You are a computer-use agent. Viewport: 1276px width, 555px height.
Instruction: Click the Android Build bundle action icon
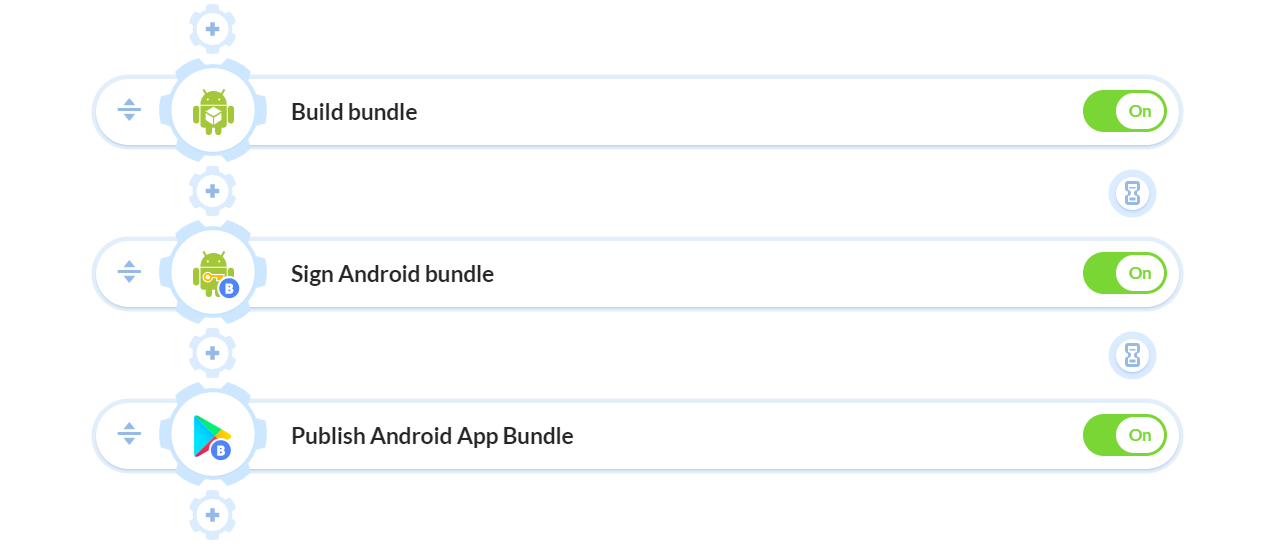point(213,111)
